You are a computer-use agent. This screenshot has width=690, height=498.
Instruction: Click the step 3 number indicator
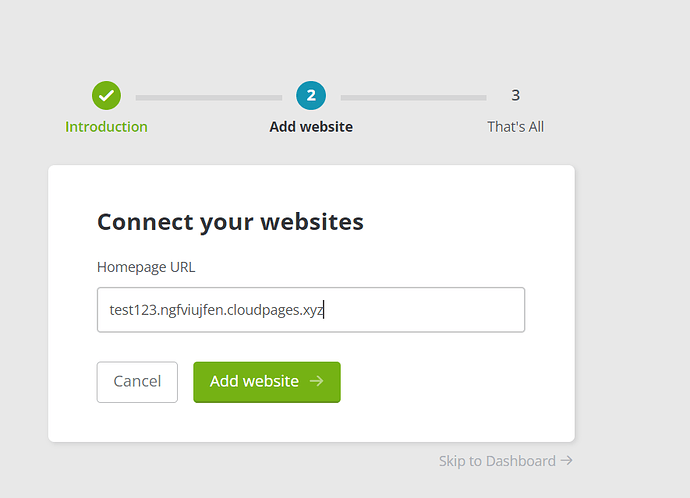click(515, 95)
